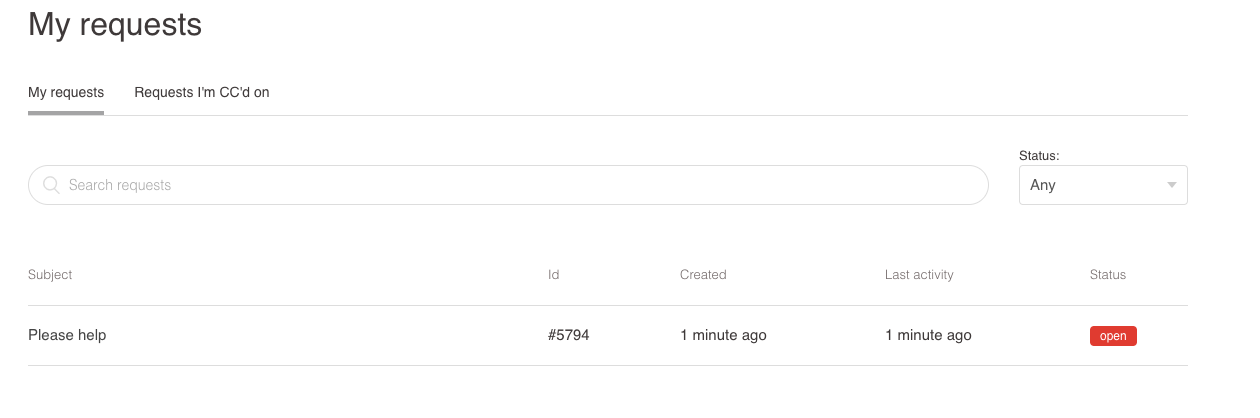Click the Subject column header
Image resolution: width=1260 pixels, height=418 pixels.
click(50, 274)
